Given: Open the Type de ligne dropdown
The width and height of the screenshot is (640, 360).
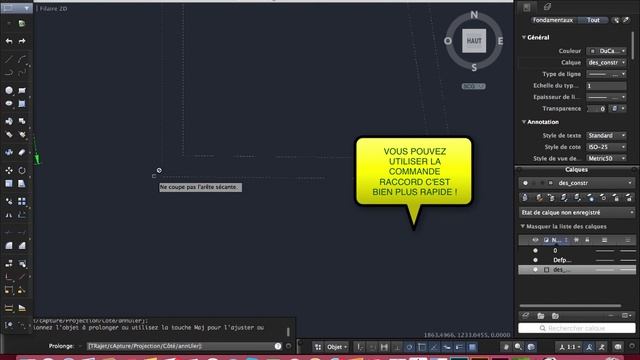Looking at the screenshot, I should (x=606, y=74).
